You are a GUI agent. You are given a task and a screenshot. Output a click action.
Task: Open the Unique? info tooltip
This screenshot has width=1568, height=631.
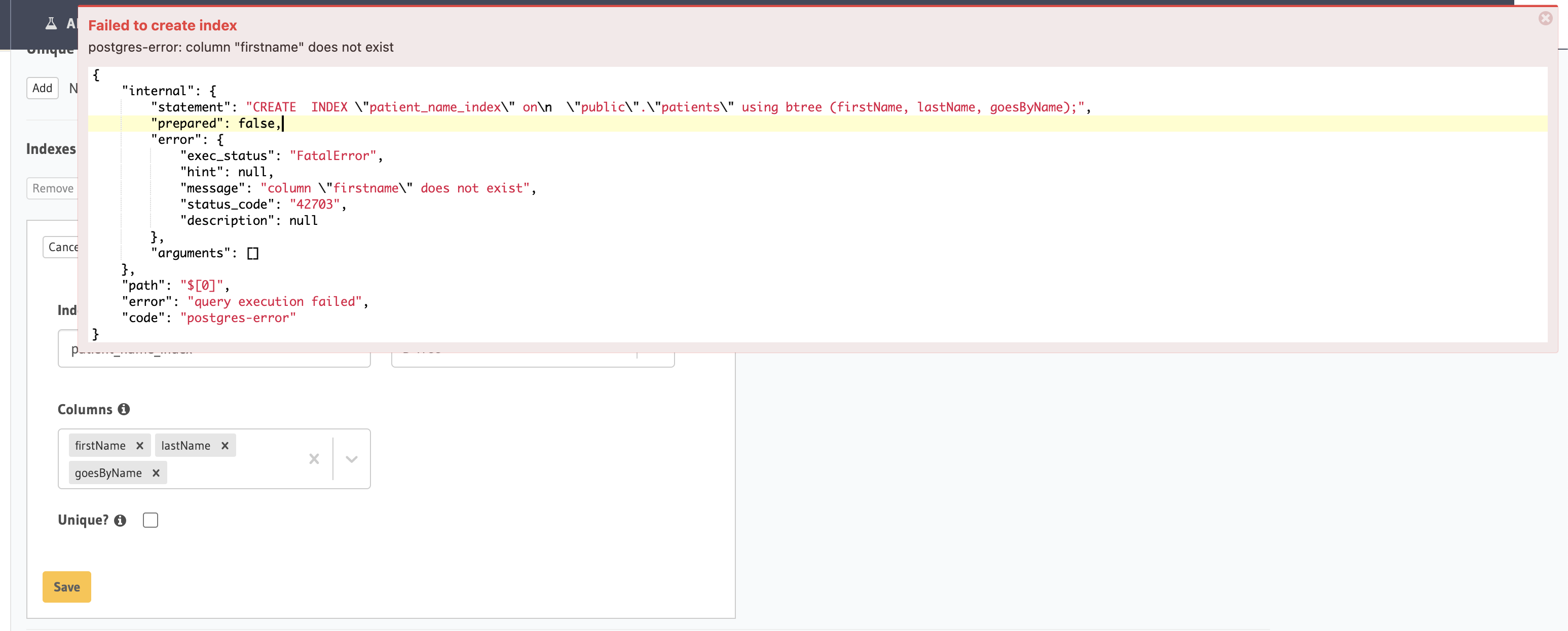point(120,521)
